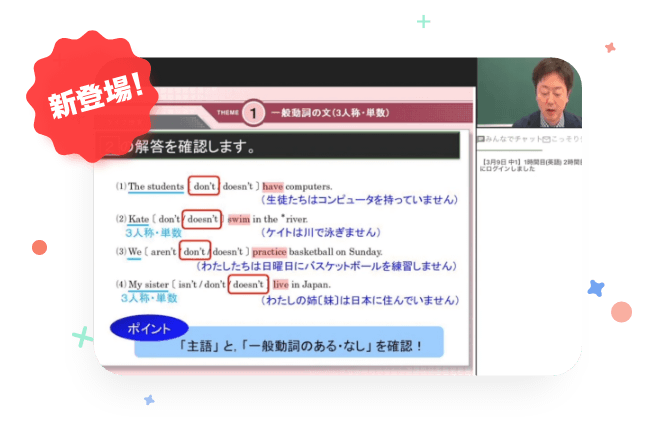
Task: Click the highlighted word "swim"
Action: 238,219
